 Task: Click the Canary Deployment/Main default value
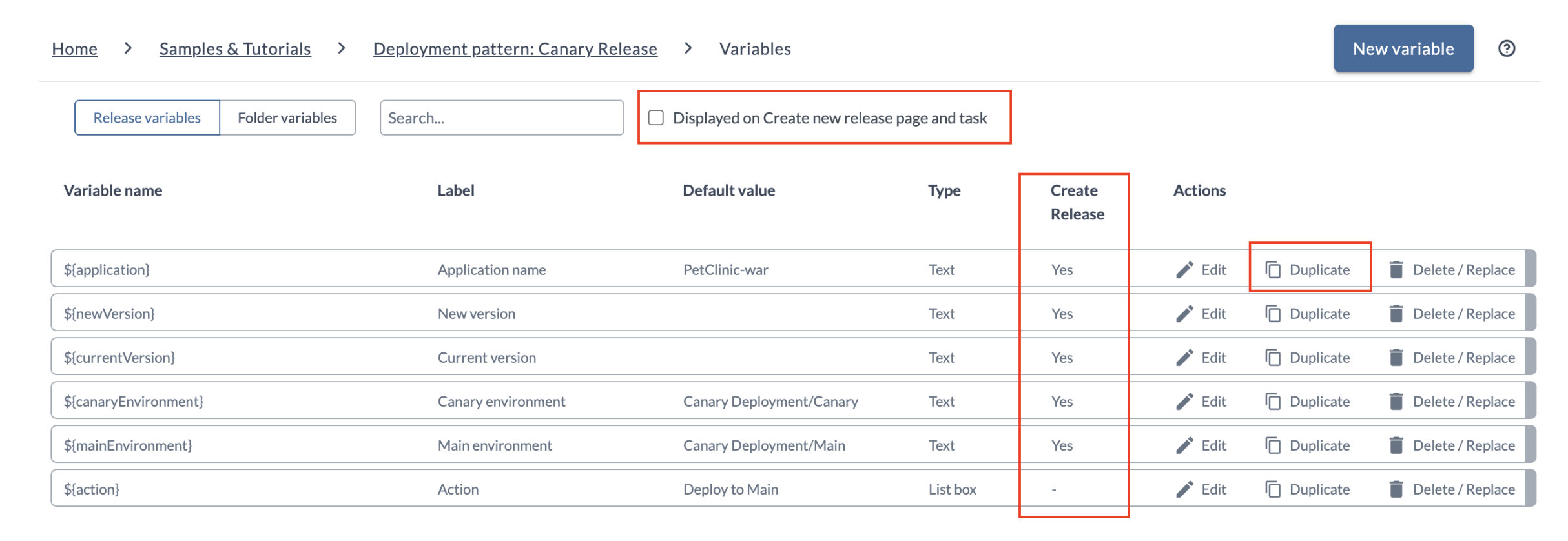pyautogui.click(x=764, y=445)
